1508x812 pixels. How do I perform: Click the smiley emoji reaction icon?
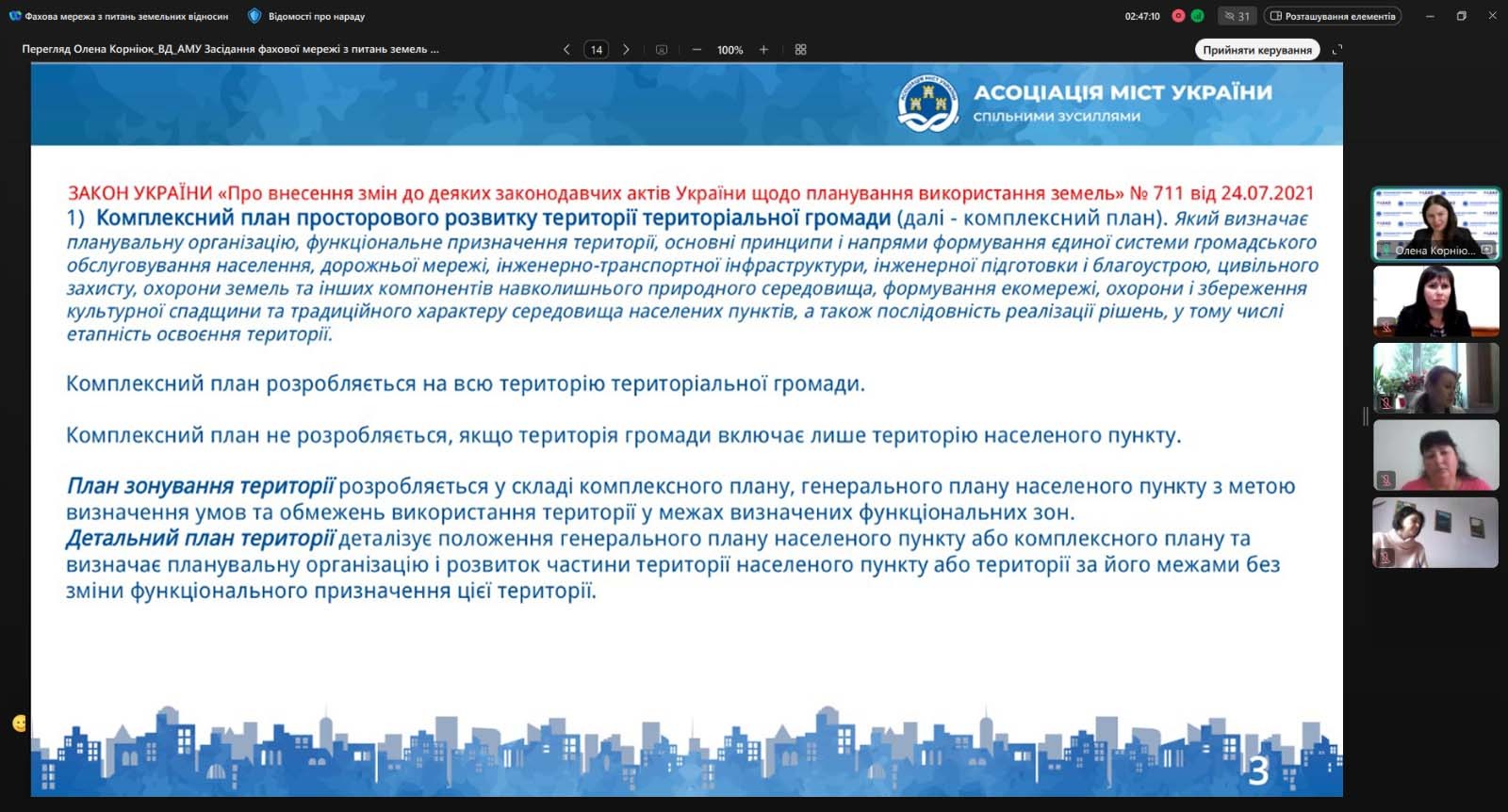point(20,723)
